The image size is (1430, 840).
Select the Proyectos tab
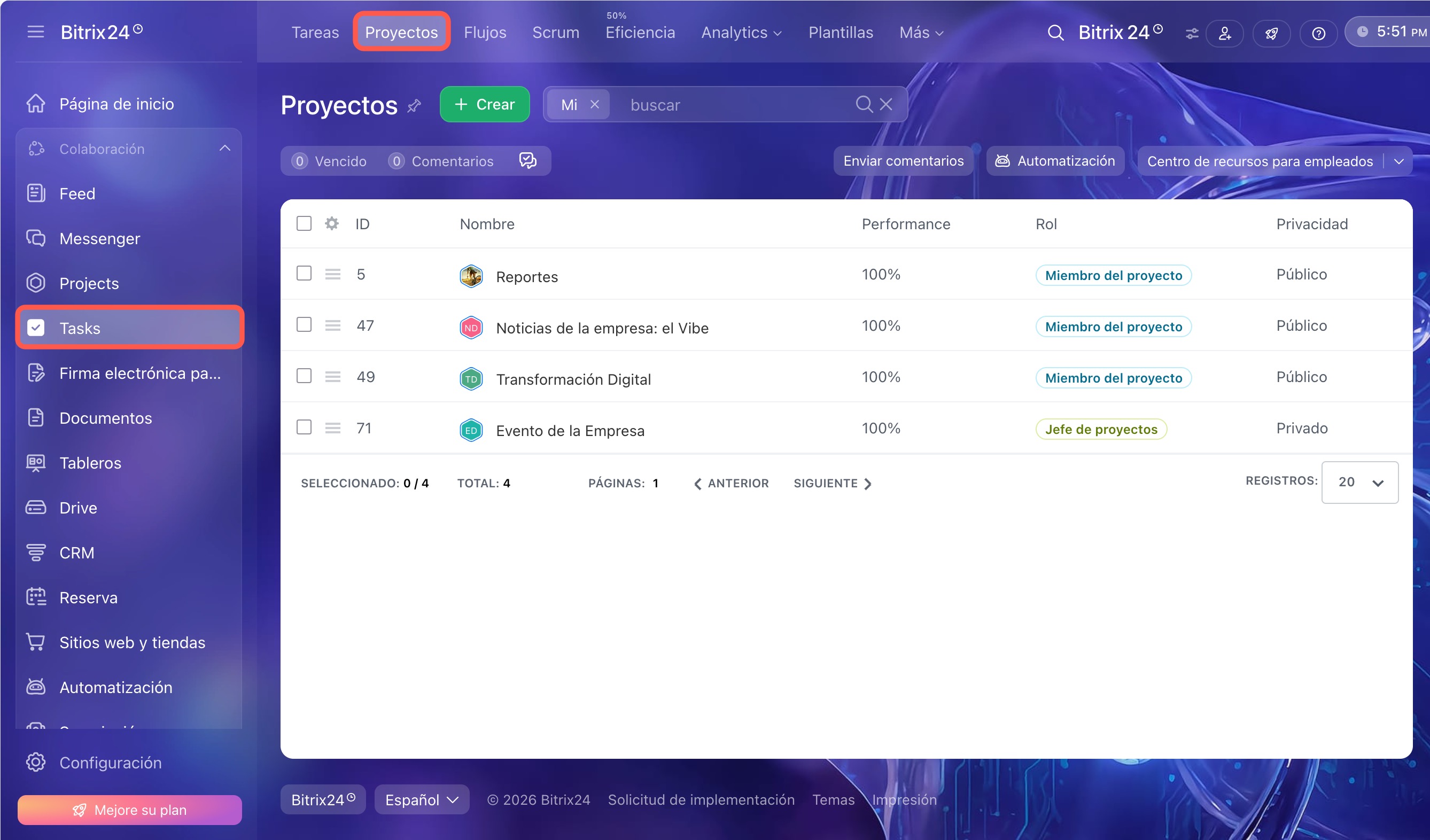tap(401, 33)
